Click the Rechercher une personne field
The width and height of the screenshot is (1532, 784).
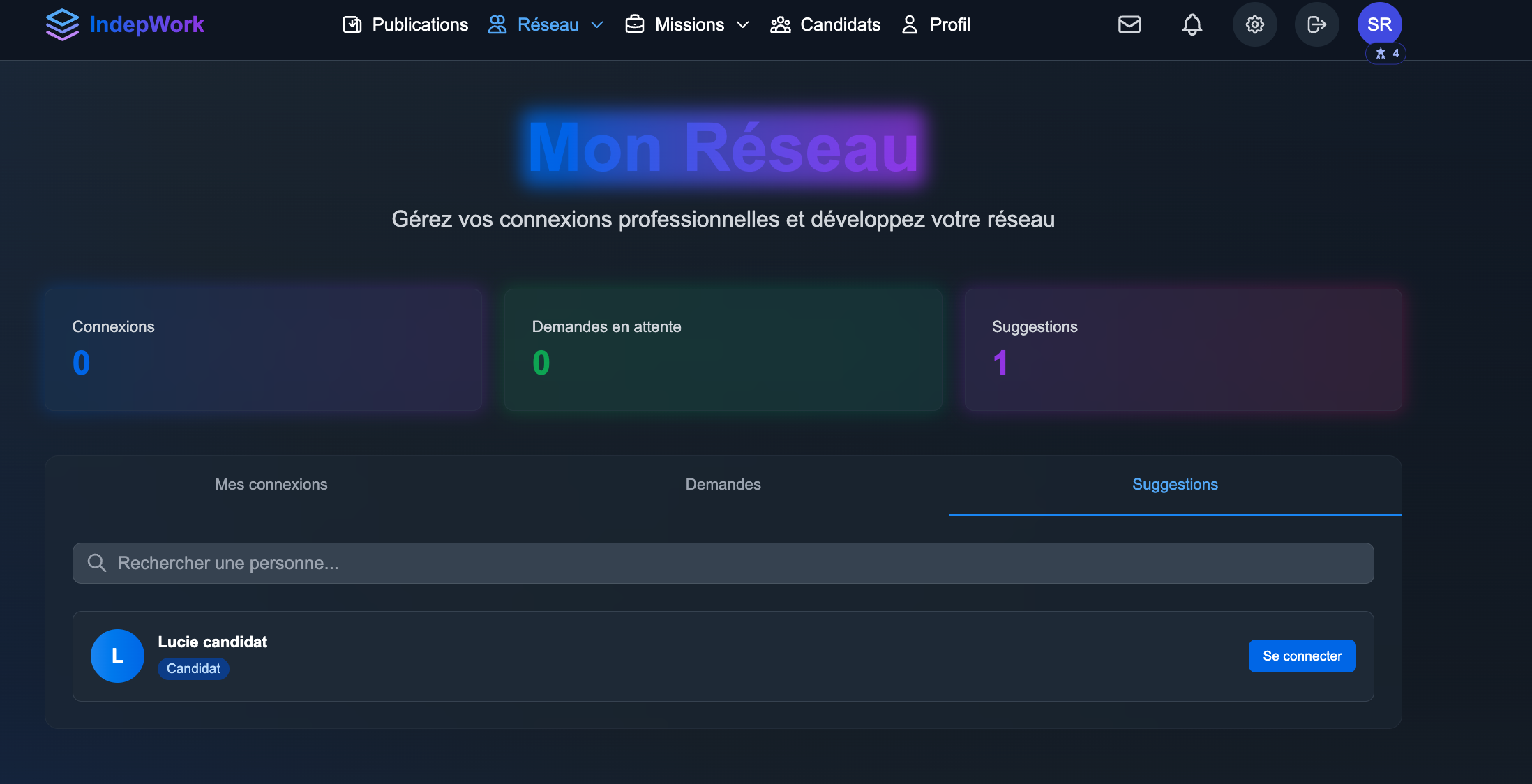(x=723, y=563)
